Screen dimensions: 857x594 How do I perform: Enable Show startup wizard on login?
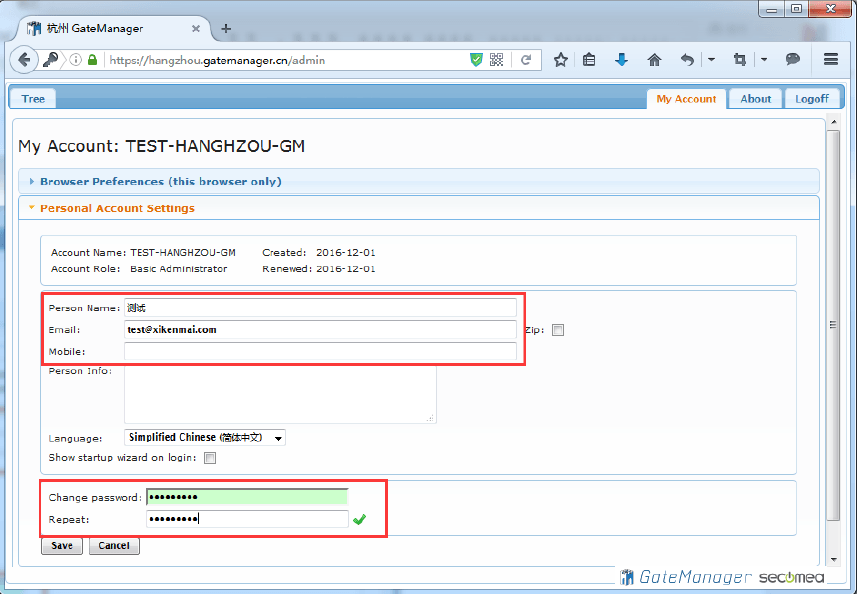click(x=210, y=458)
